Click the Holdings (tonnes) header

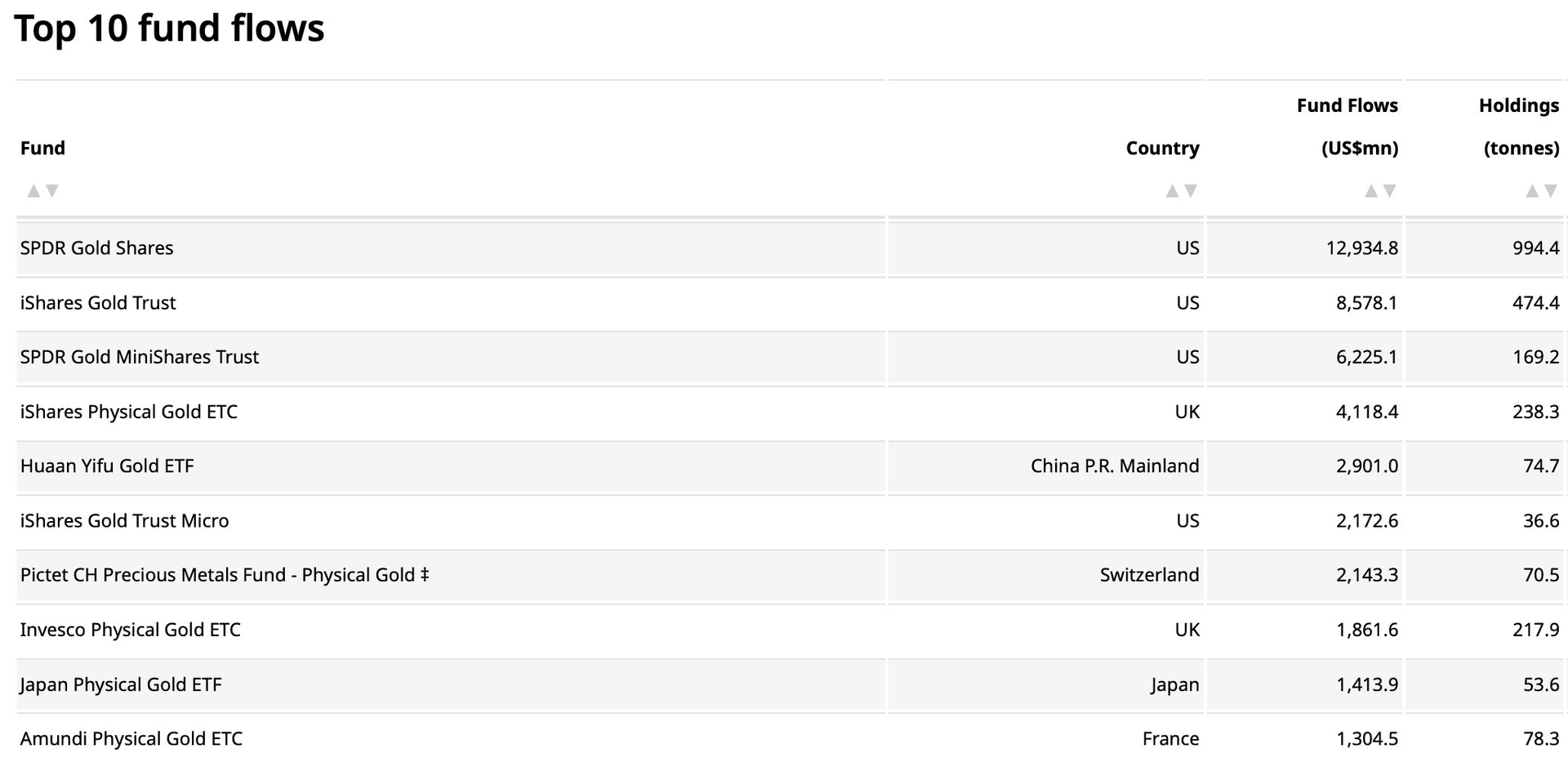coord(1519,127)
